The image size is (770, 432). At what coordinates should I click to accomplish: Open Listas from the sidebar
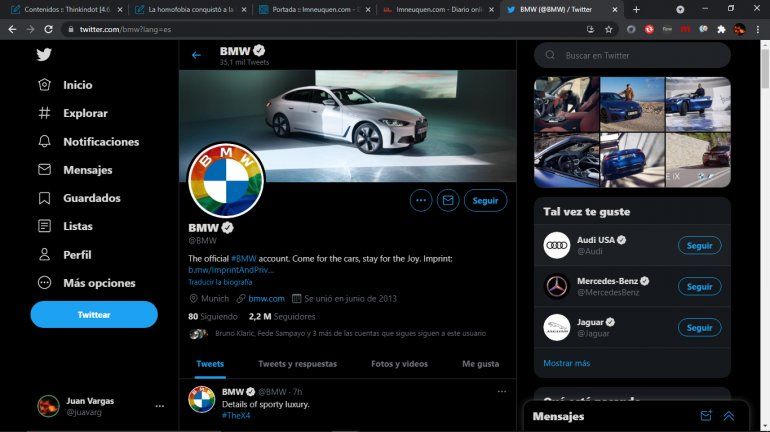[77, 226]
